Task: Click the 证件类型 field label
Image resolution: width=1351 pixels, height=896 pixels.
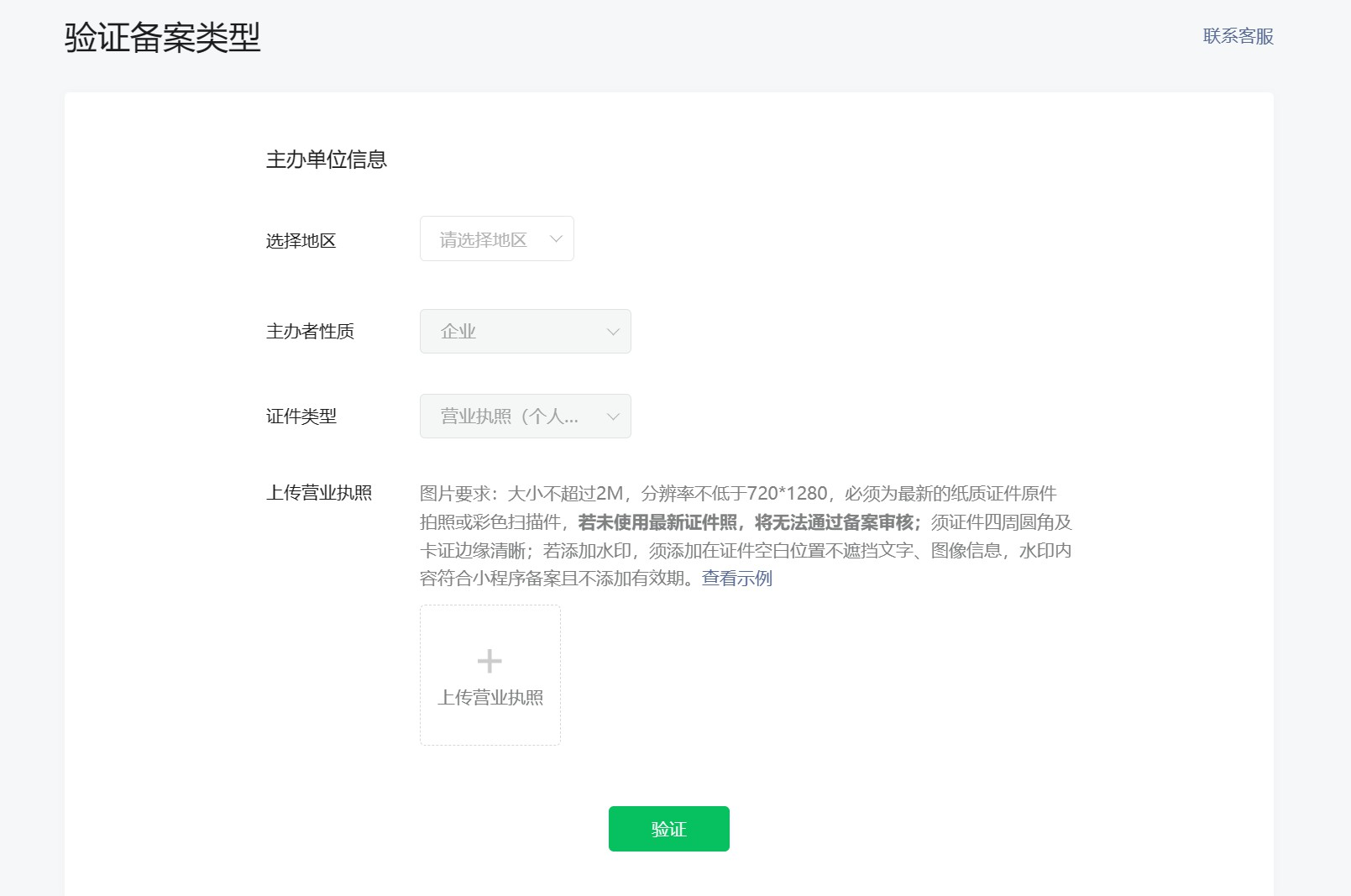Action: (301, 417)
